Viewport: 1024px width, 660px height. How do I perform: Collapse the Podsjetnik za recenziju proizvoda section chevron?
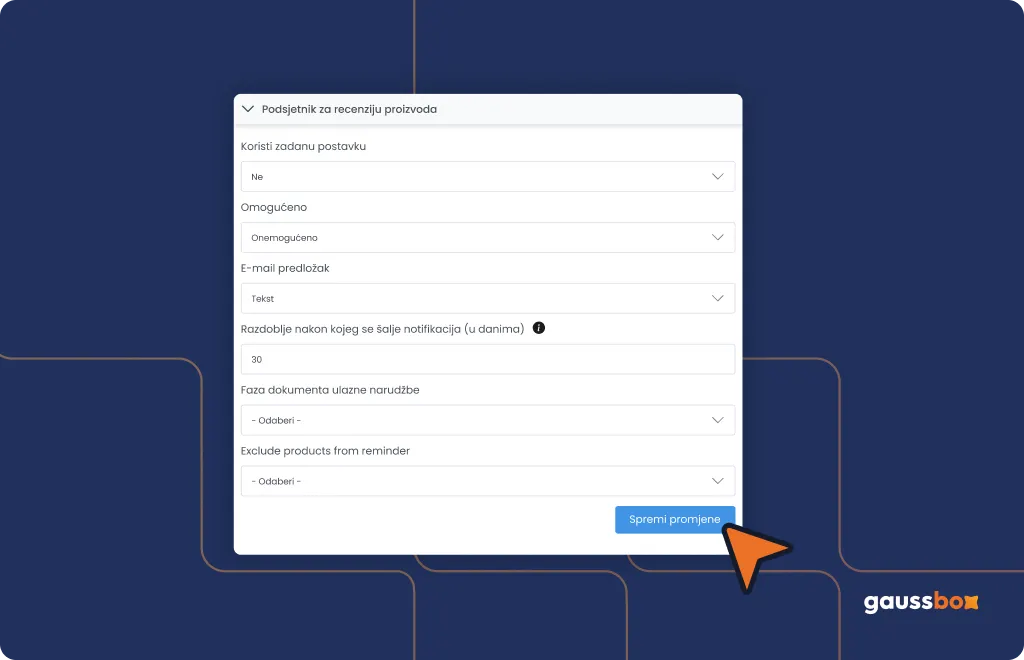click(x=248, y=109)
